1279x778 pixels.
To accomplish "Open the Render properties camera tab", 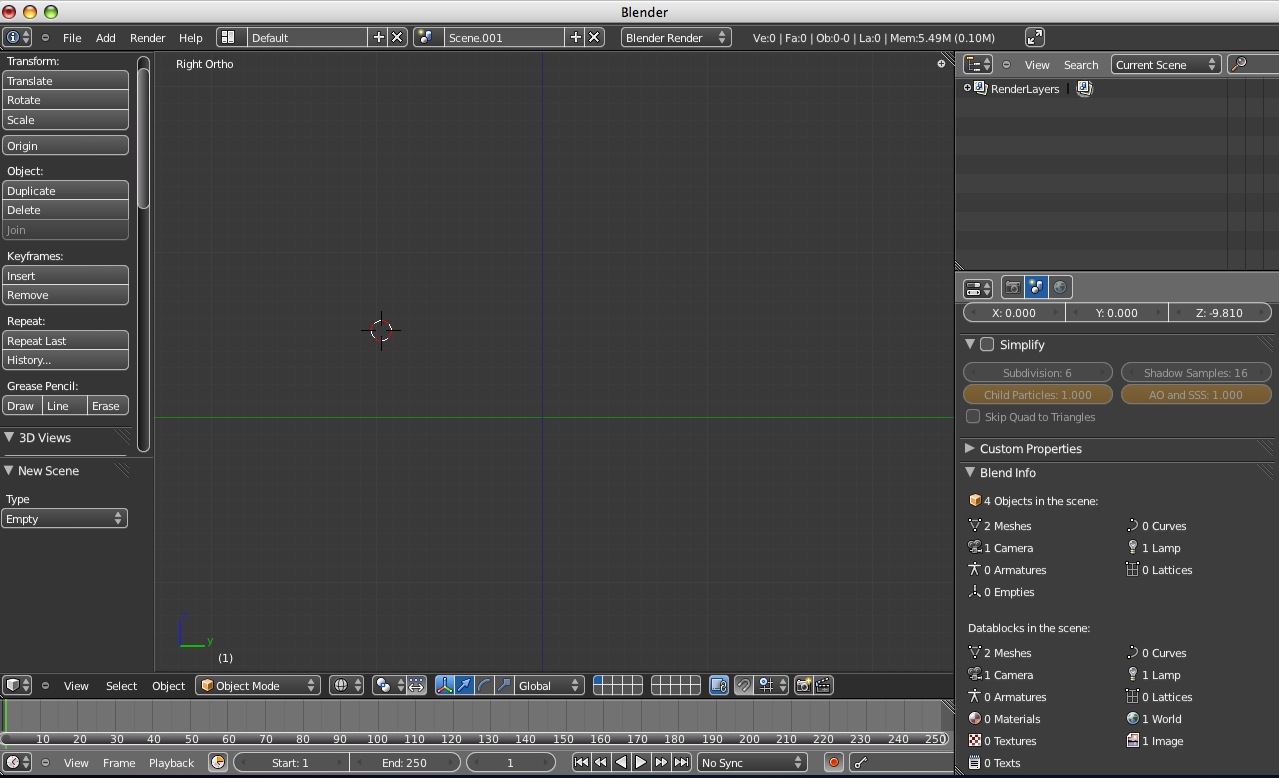I will click(x=1012, y=288).
